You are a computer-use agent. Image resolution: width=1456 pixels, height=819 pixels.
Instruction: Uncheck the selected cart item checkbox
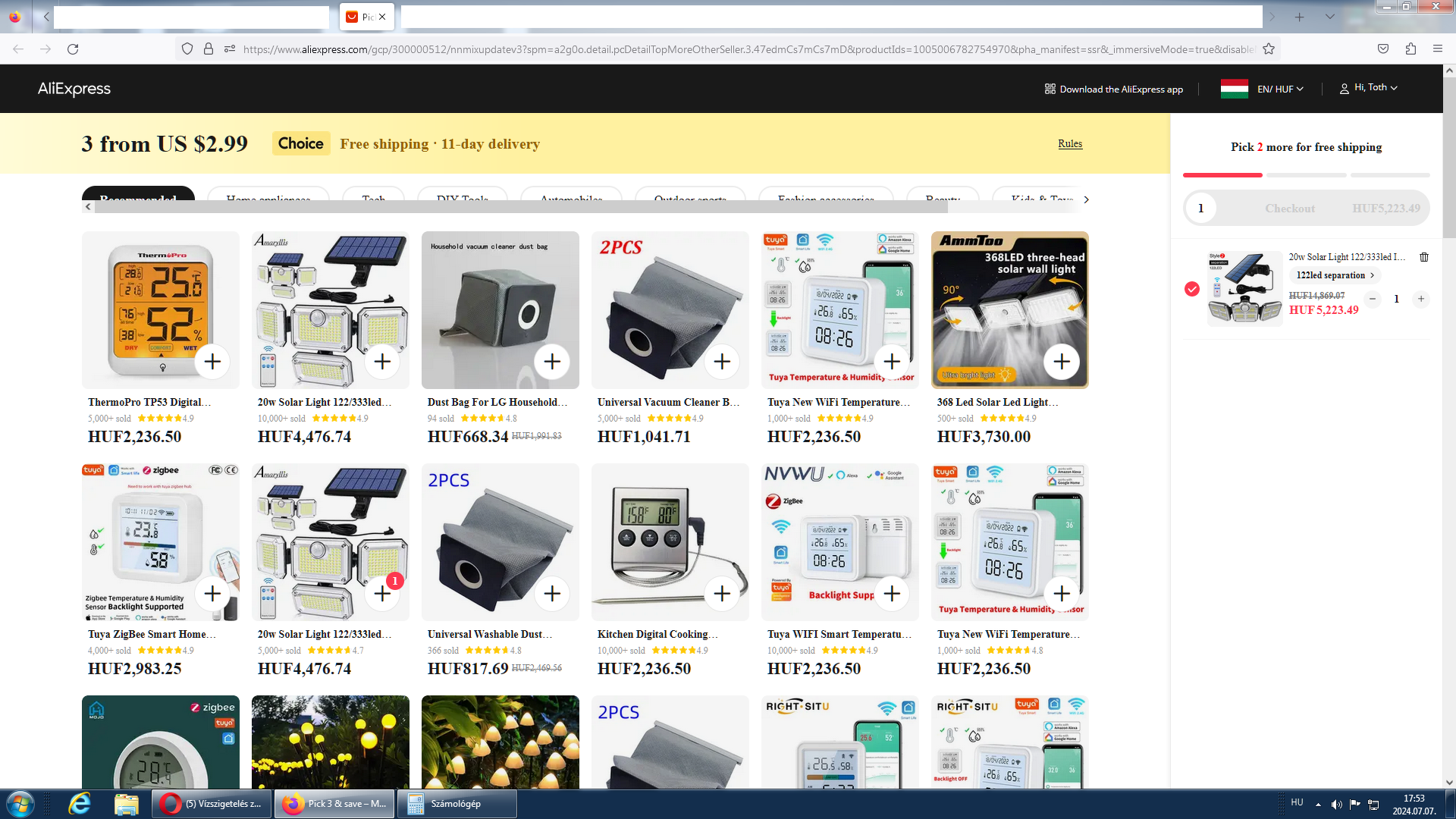(x=1191, y=289)
